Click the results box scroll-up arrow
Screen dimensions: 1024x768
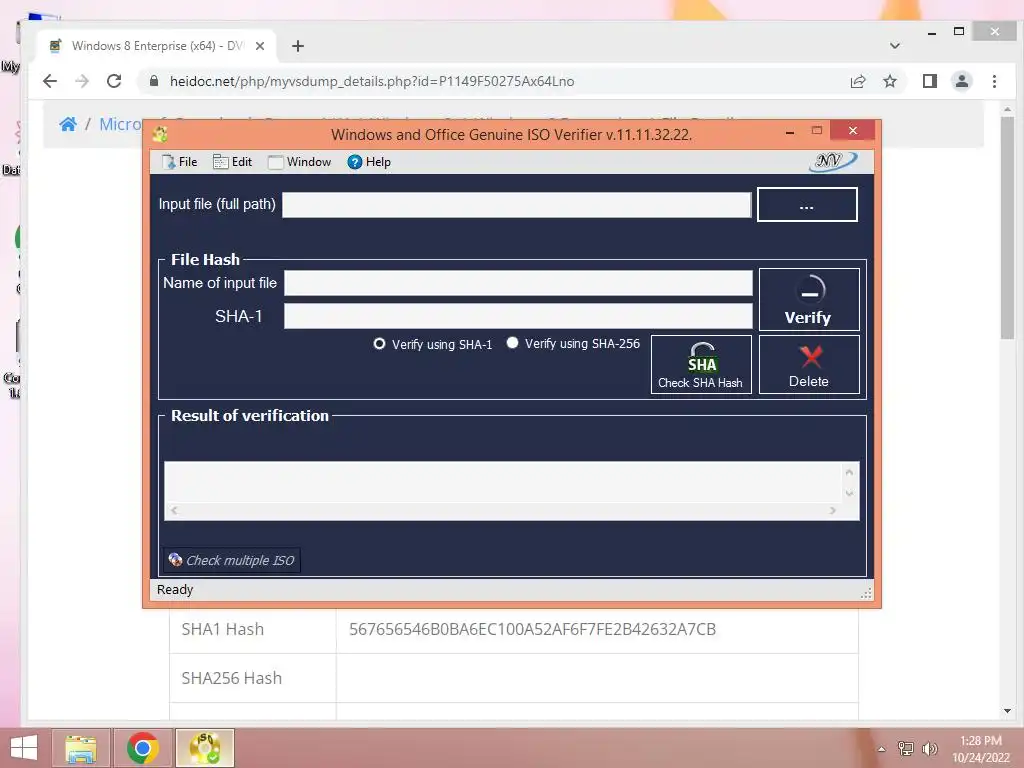point(849,472)
